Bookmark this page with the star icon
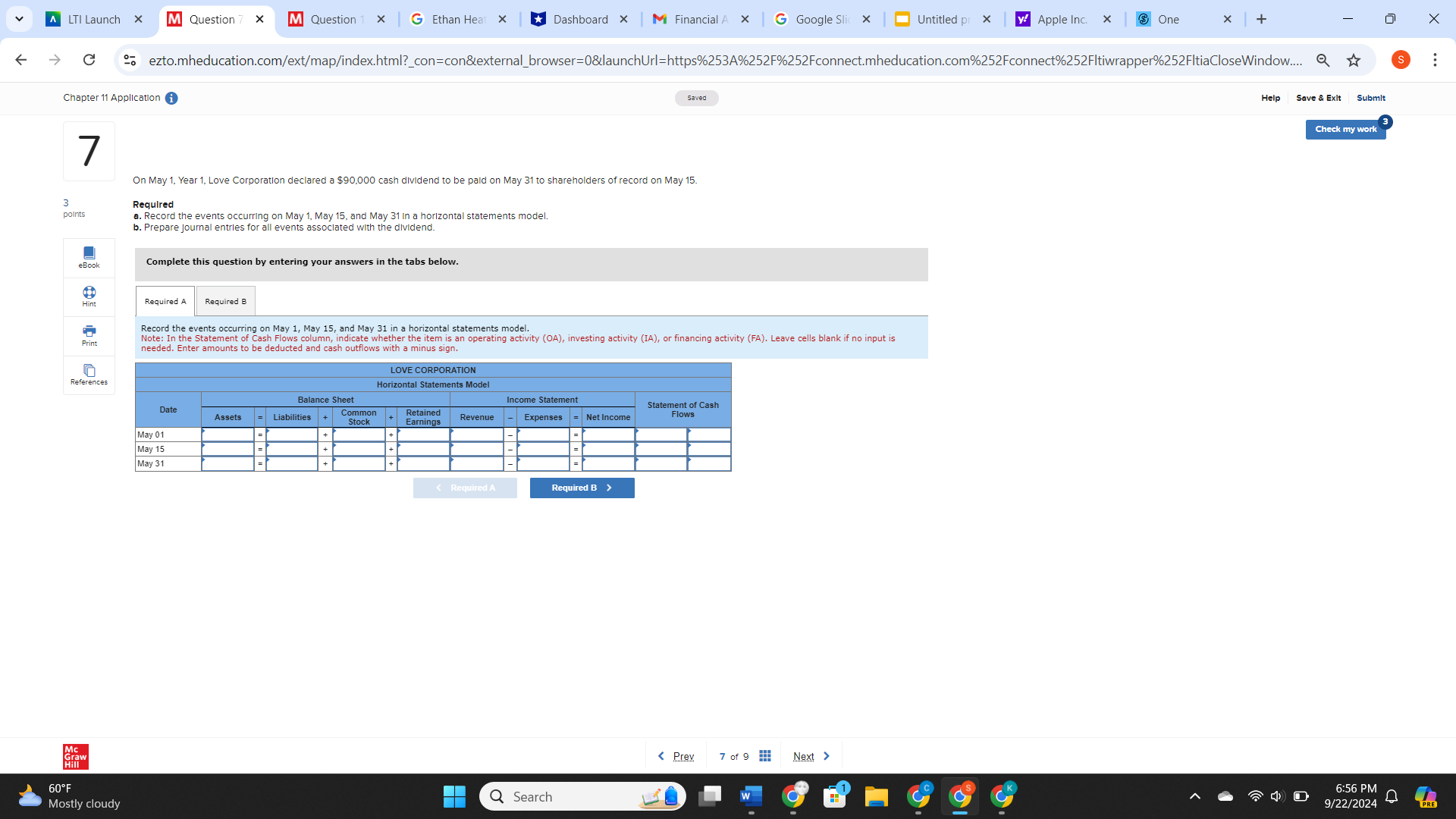Image resolution: width=1456 pixels, height=819 pixels. click(x=1354, y=60)
